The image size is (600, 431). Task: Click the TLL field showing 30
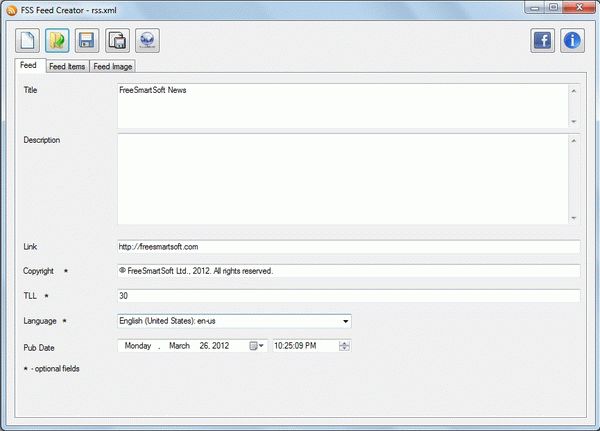pyautogui.click(x=349, y=296)
